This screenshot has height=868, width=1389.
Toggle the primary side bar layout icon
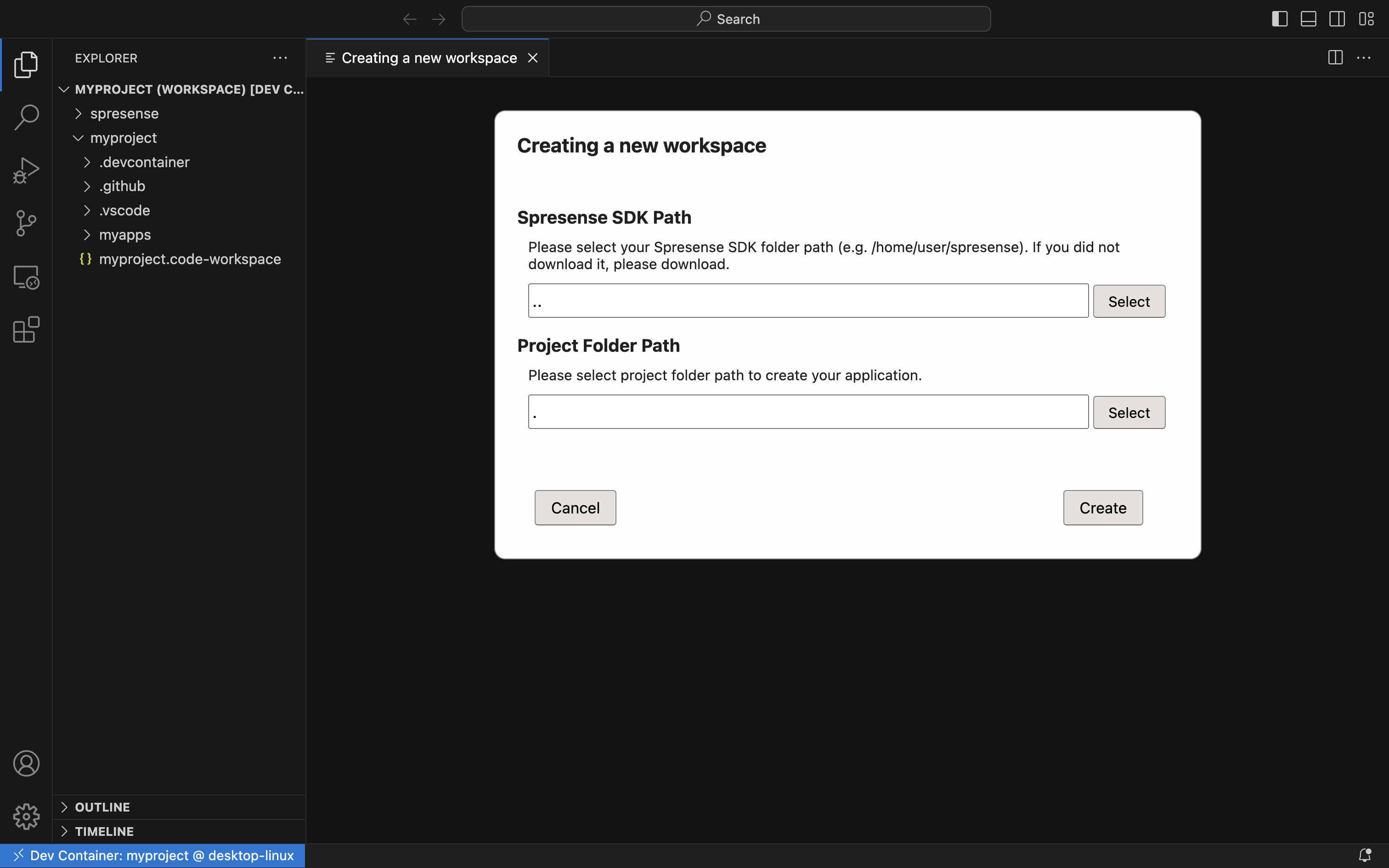click(1279, 19)
